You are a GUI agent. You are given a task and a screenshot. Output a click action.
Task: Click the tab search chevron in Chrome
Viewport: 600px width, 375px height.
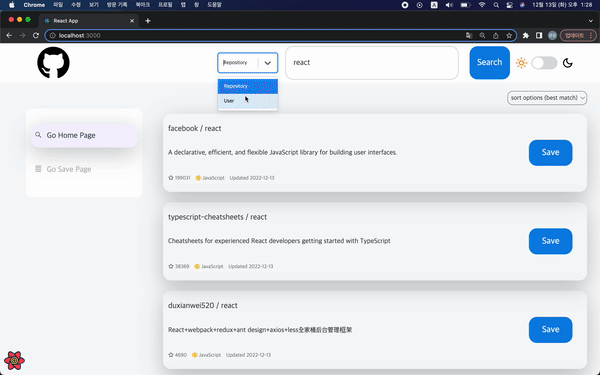click(590, 21)
